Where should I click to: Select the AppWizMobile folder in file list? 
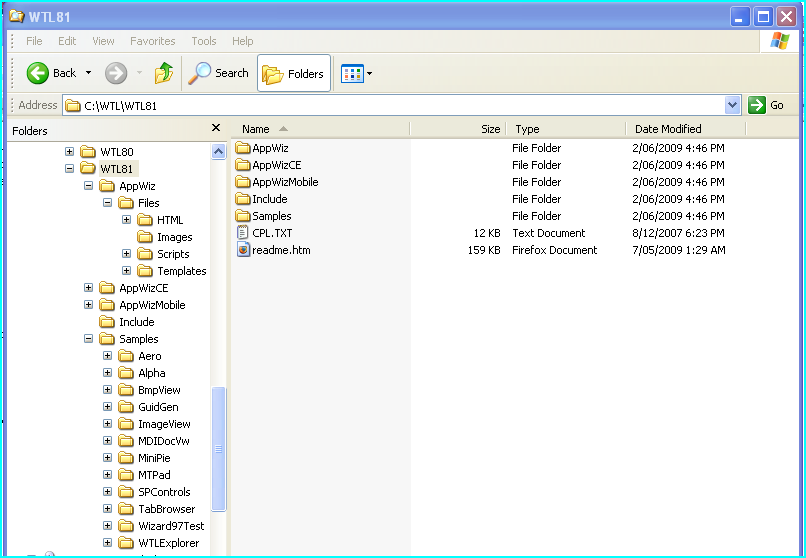[x=284, y=182]
